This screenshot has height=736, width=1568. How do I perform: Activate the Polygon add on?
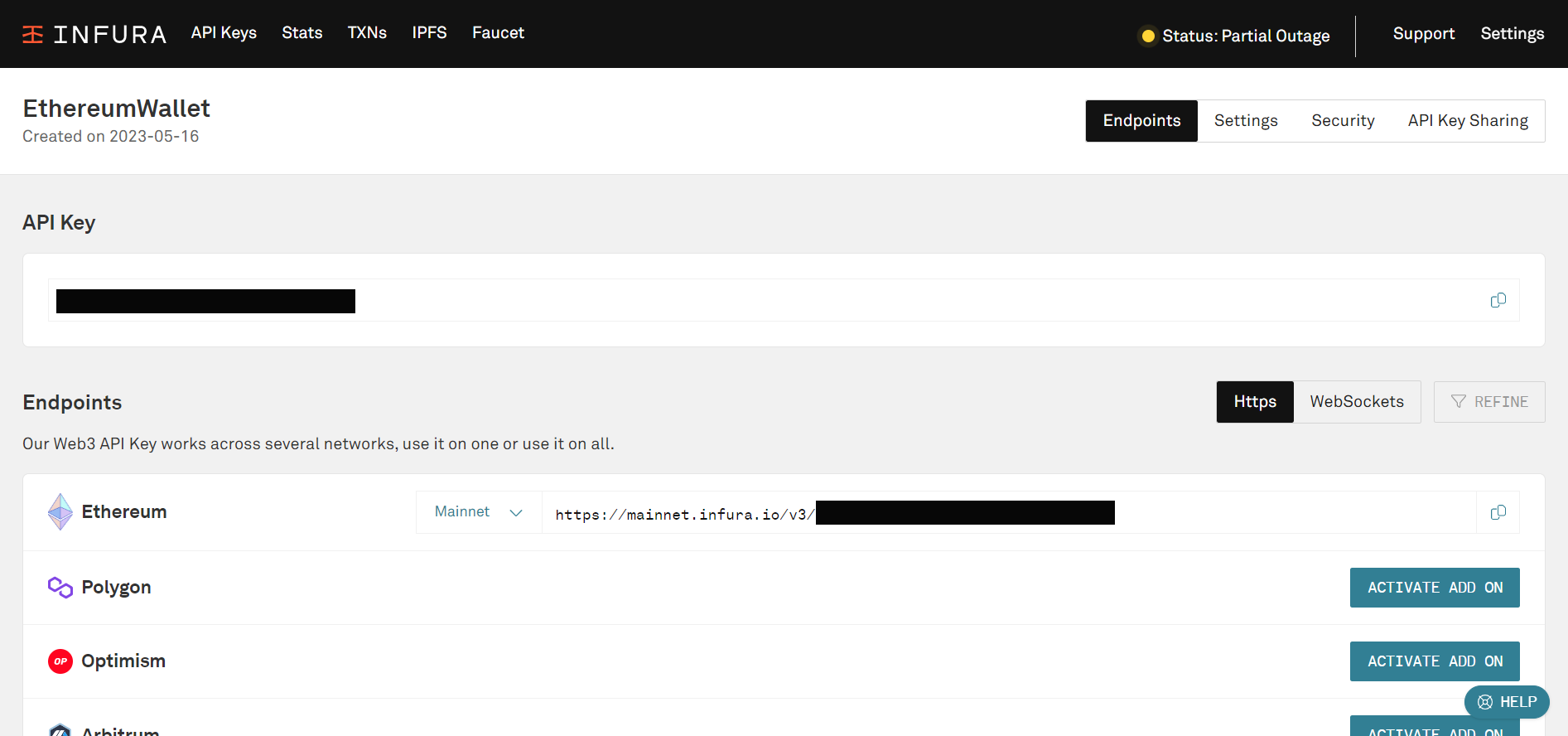1435,588
